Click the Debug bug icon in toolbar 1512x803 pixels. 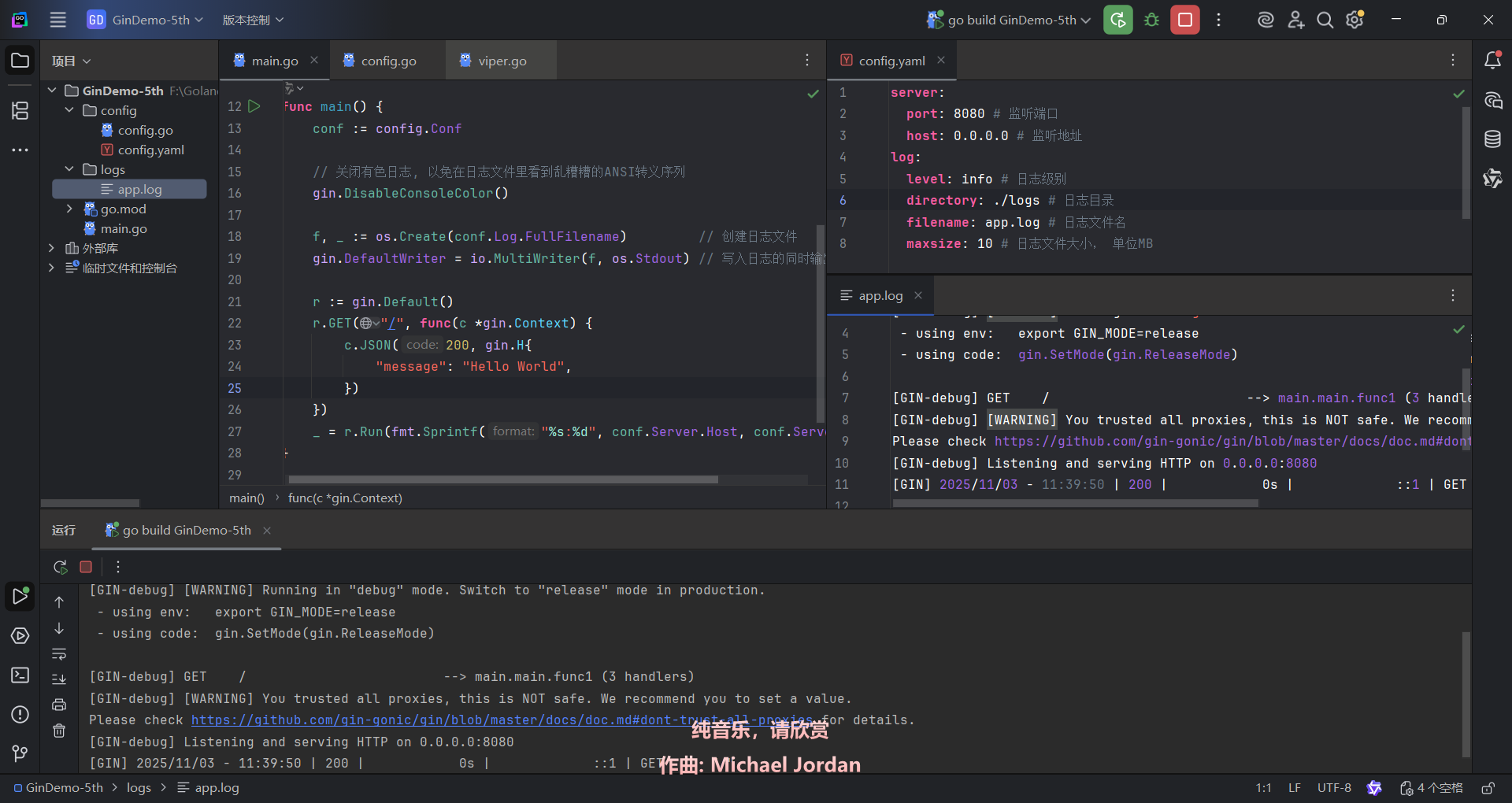pos(1151,20)
